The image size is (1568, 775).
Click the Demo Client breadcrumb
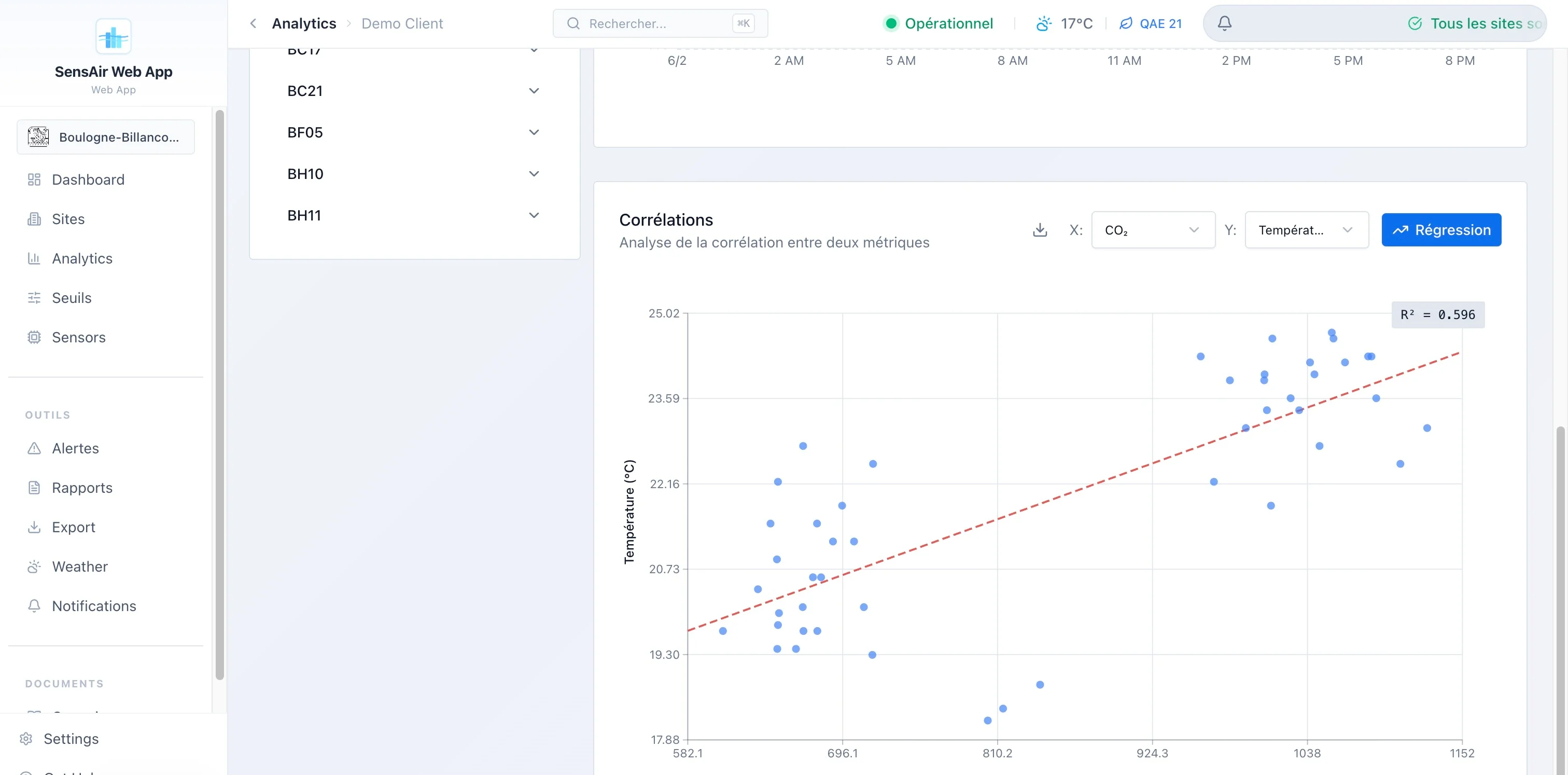[x=402, y=23]
